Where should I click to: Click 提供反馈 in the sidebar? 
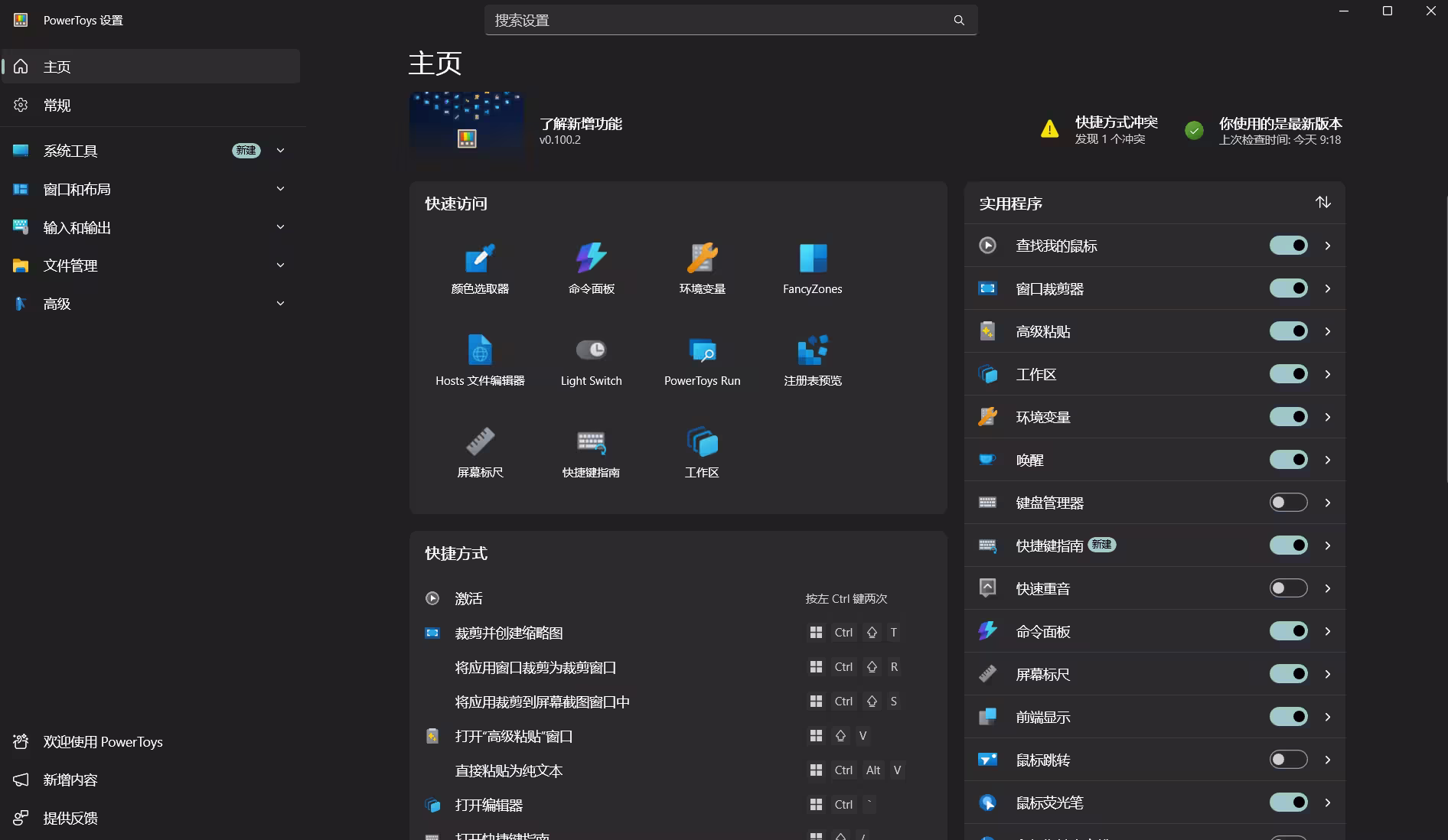point(152,818)
